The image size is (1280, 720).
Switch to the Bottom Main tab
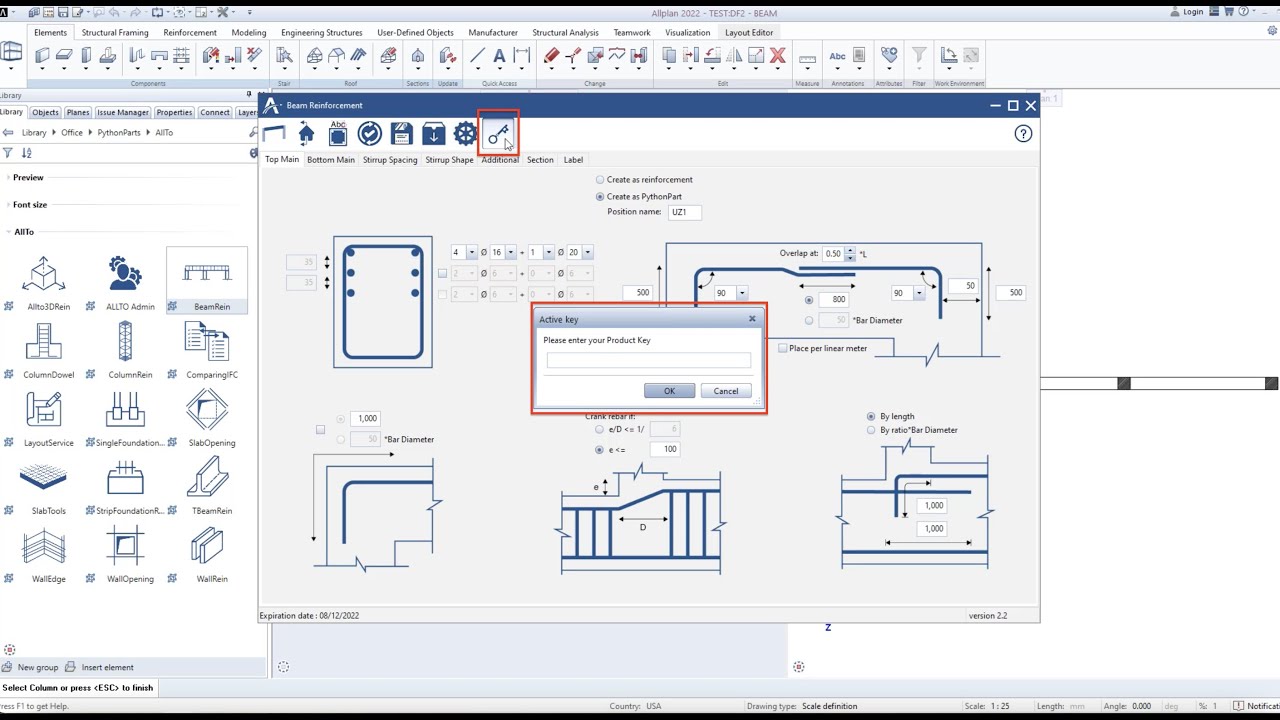point(331,160)
